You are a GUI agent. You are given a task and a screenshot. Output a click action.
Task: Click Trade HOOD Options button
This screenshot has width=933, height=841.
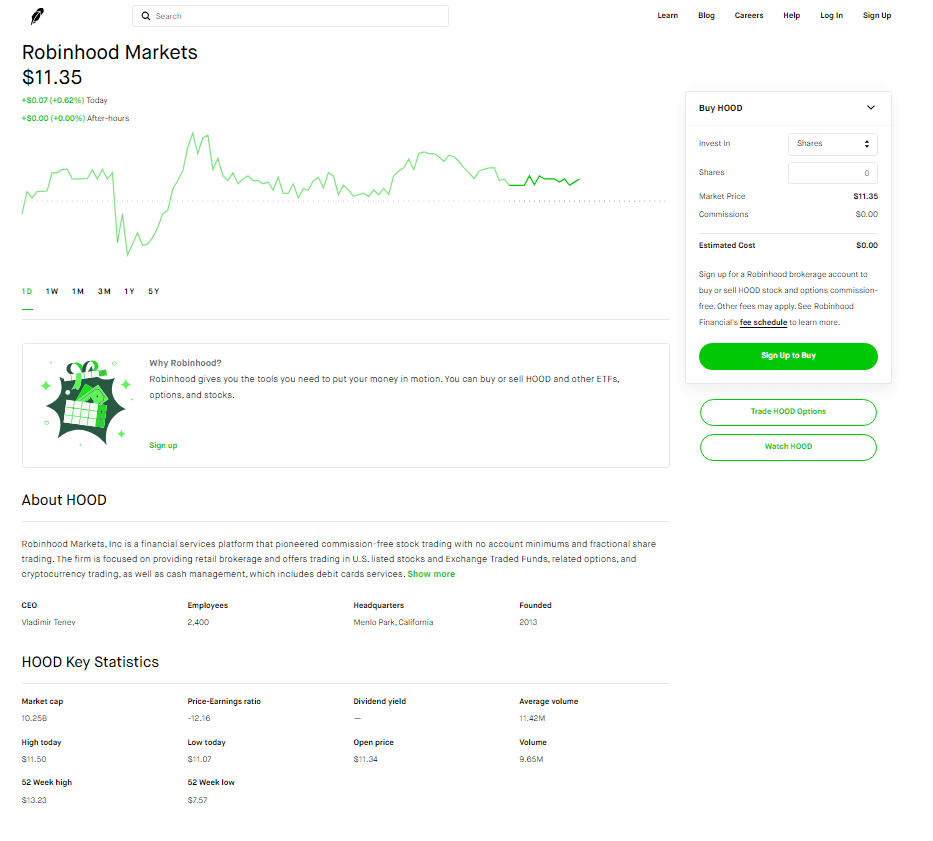[788, 412]
